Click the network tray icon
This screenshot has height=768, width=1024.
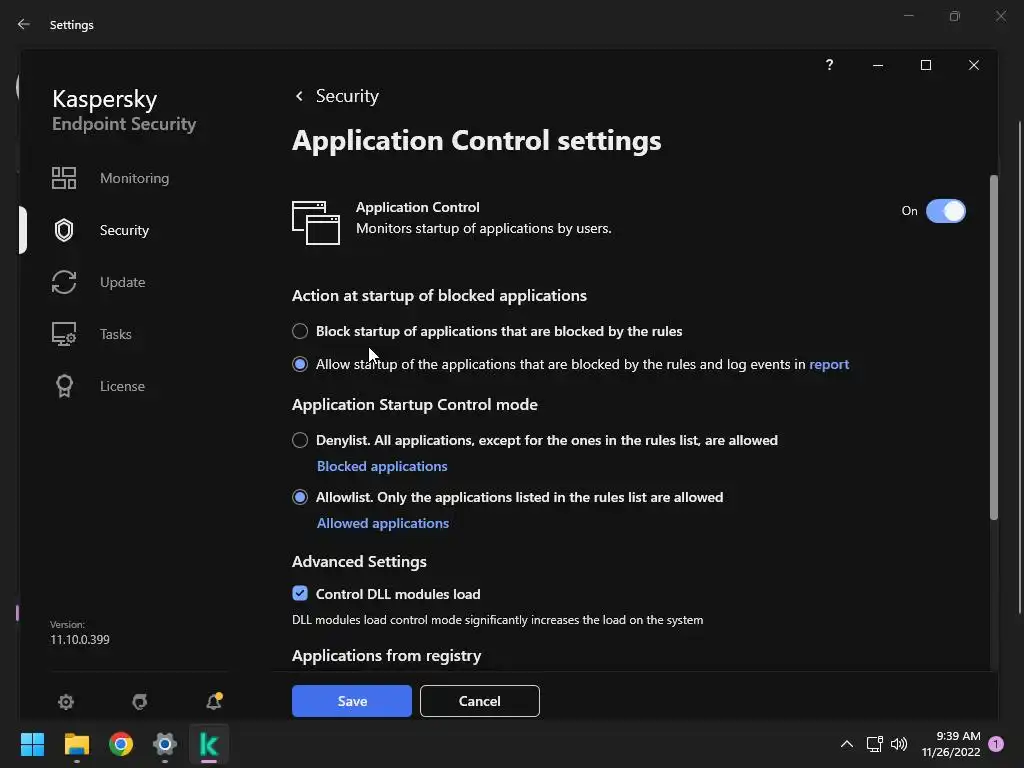point(874,744)
